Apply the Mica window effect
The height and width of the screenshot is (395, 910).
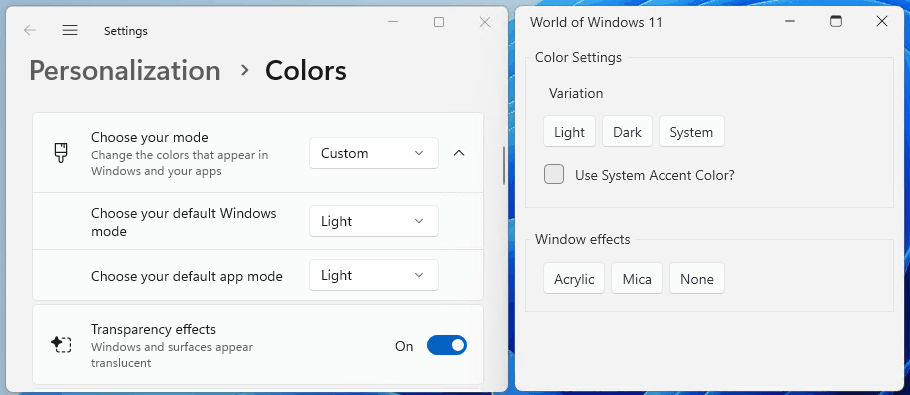[x=637, y=278]
